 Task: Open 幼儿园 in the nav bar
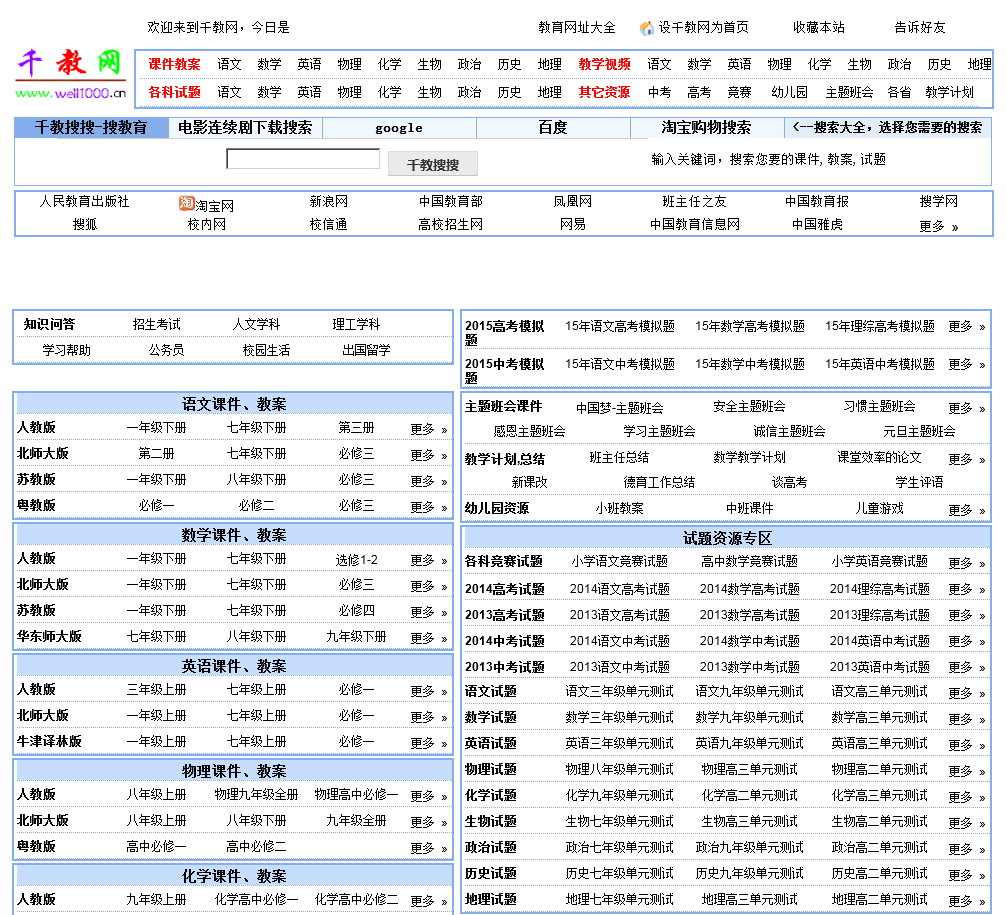coord(789,92)
